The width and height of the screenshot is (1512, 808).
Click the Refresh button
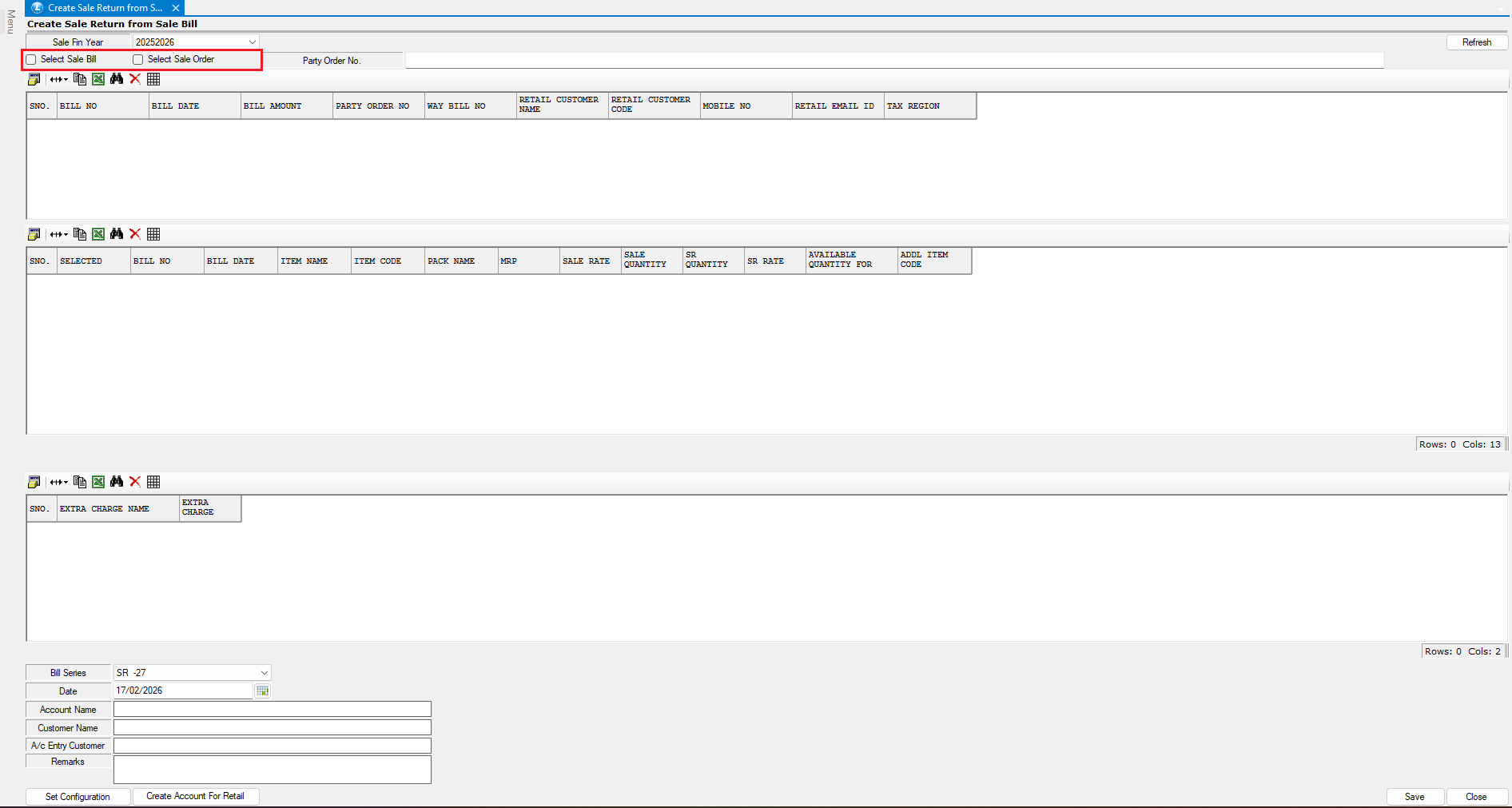1476,42
